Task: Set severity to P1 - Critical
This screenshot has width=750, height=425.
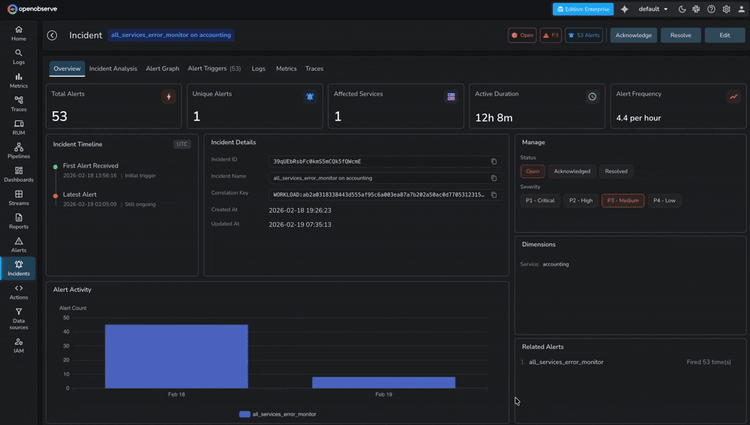Action: coord(540,200)
